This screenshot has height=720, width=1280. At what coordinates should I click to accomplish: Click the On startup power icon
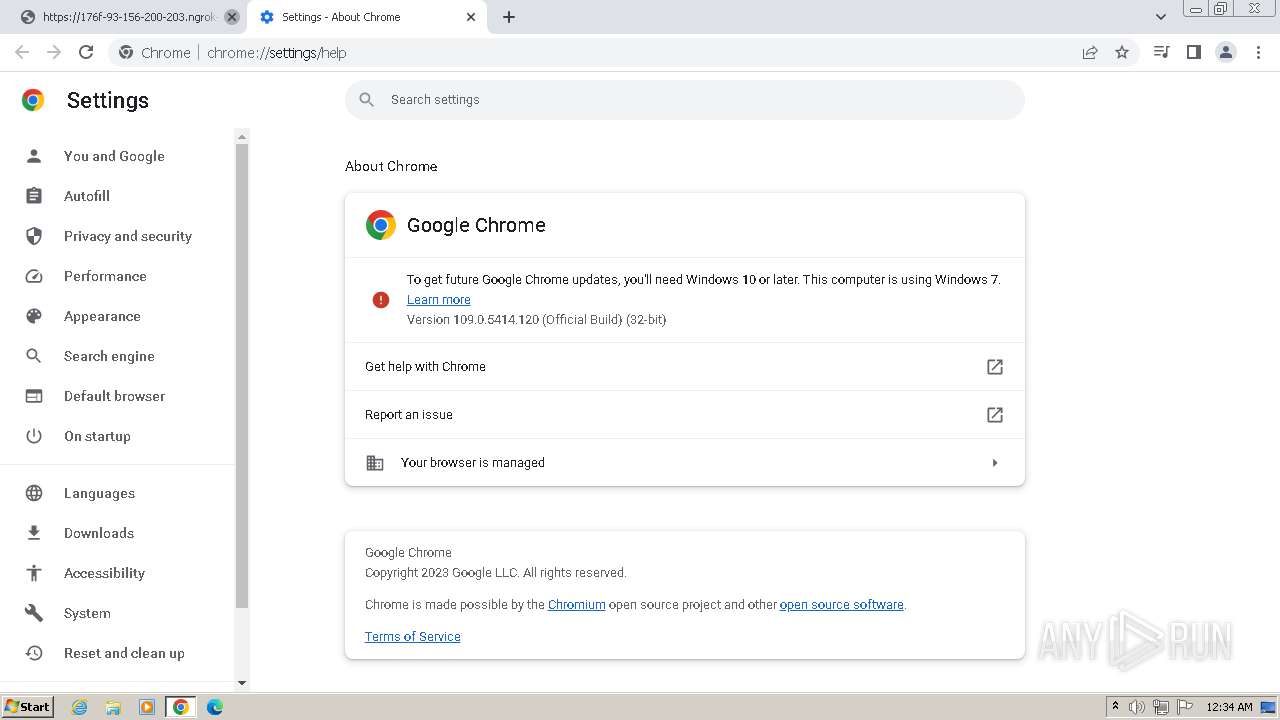(x=34, y=436)
